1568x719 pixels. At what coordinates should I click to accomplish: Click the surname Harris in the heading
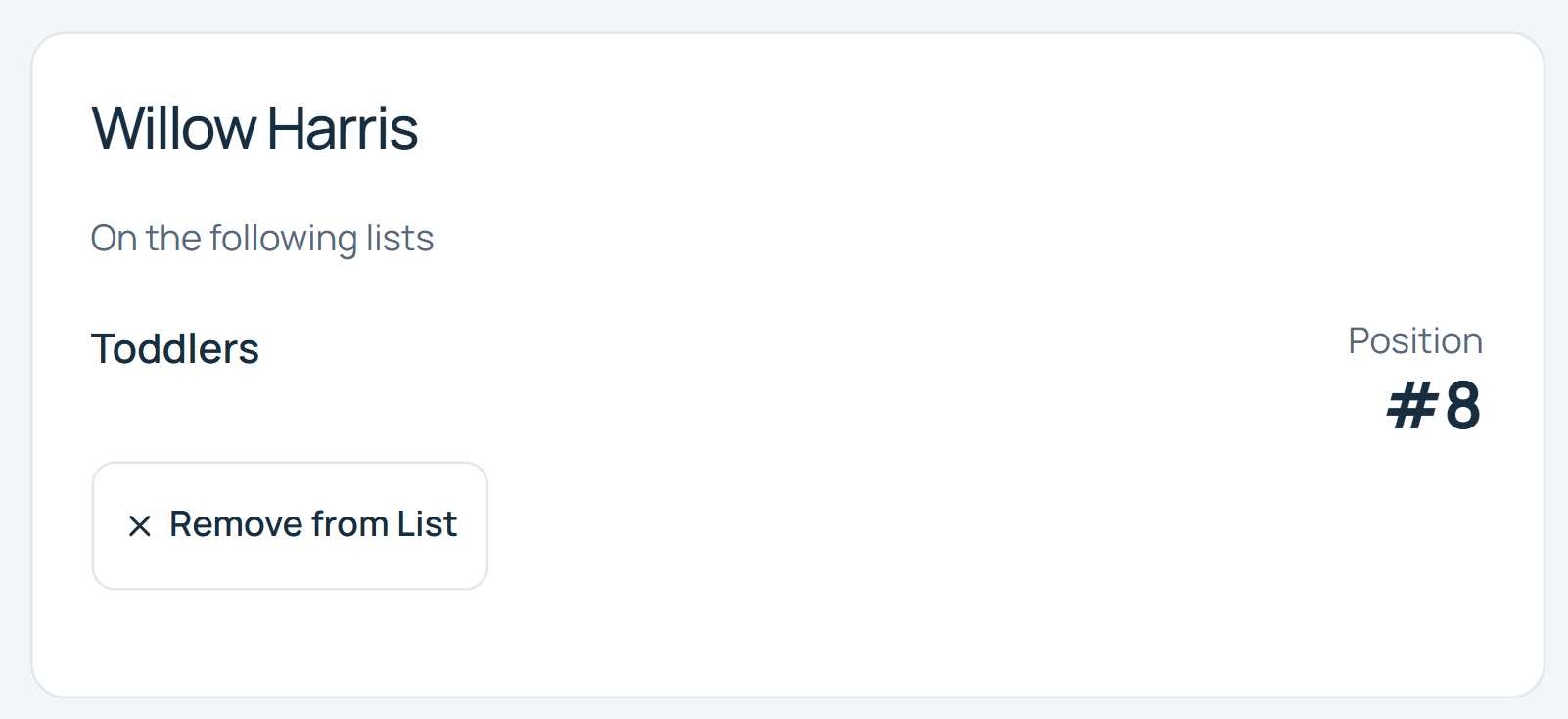pyautogui.click(x=343, y=128)
